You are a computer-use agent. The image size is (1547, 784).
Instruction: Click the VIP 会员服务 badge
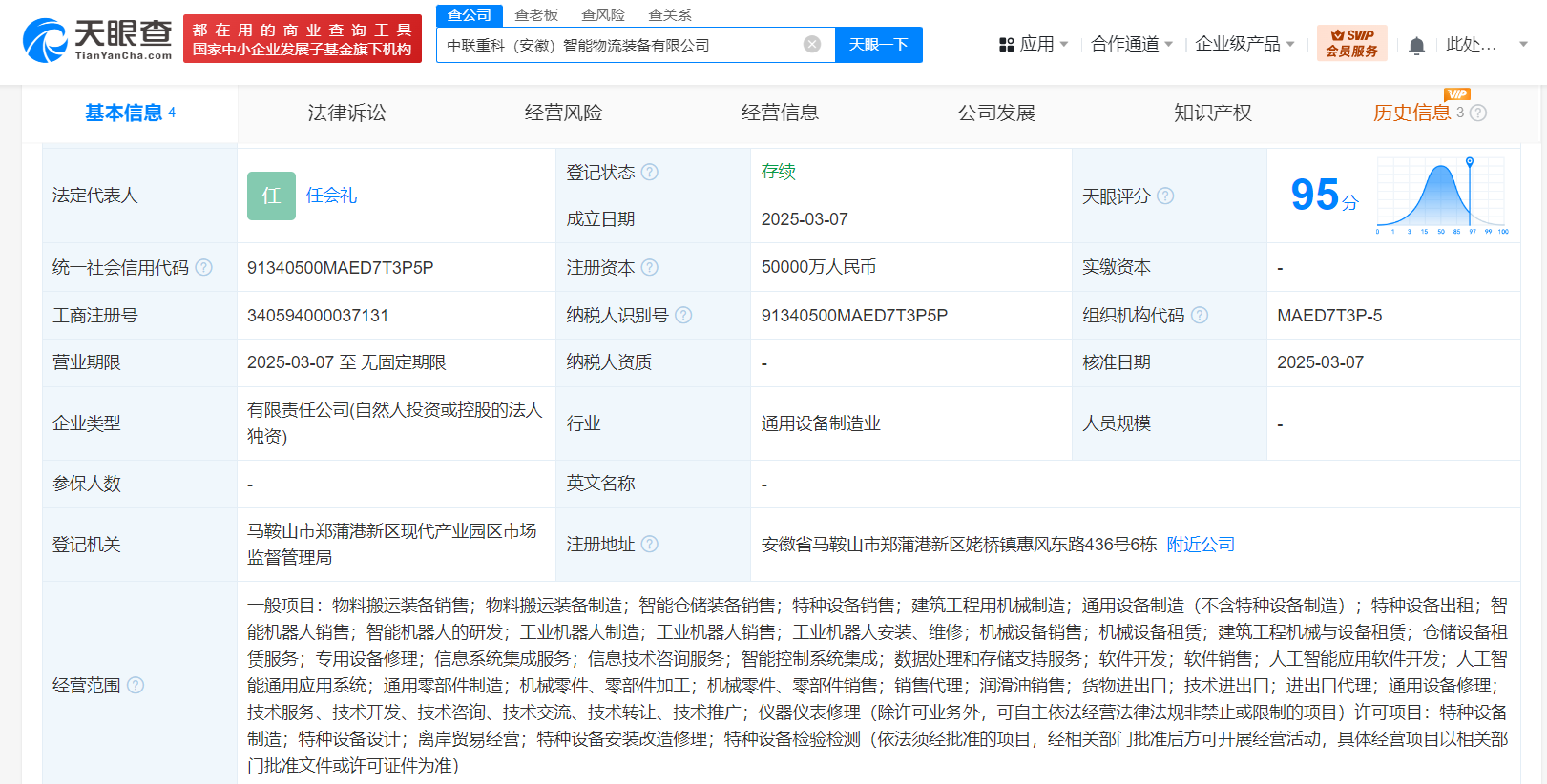pos(1351,43)
